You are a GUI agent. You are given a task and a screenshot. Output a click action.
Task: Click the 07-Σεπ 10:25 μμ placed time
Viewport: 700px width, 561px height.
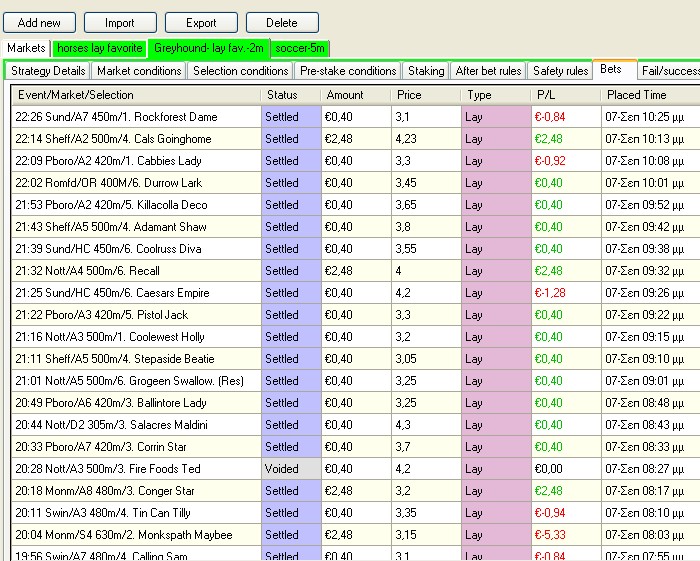point(645,117)
